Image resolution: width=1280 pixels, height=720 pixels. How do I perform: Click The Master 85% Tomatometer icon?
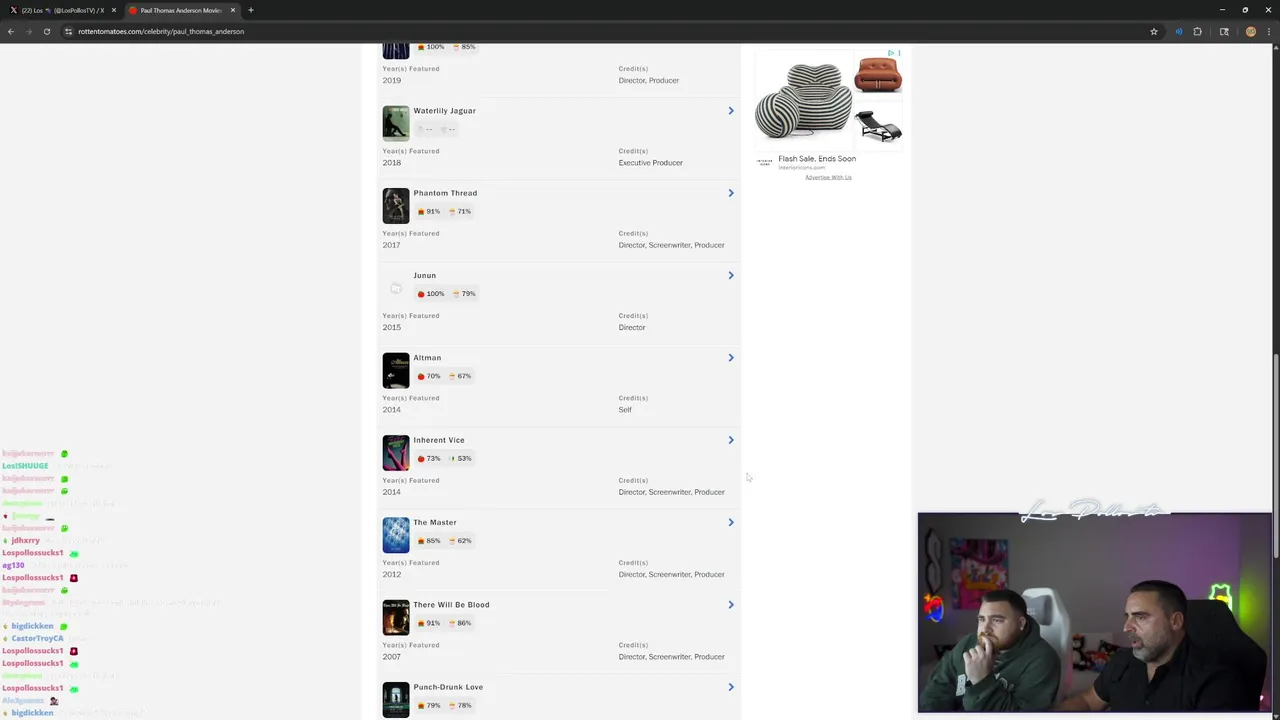point(421,541)
